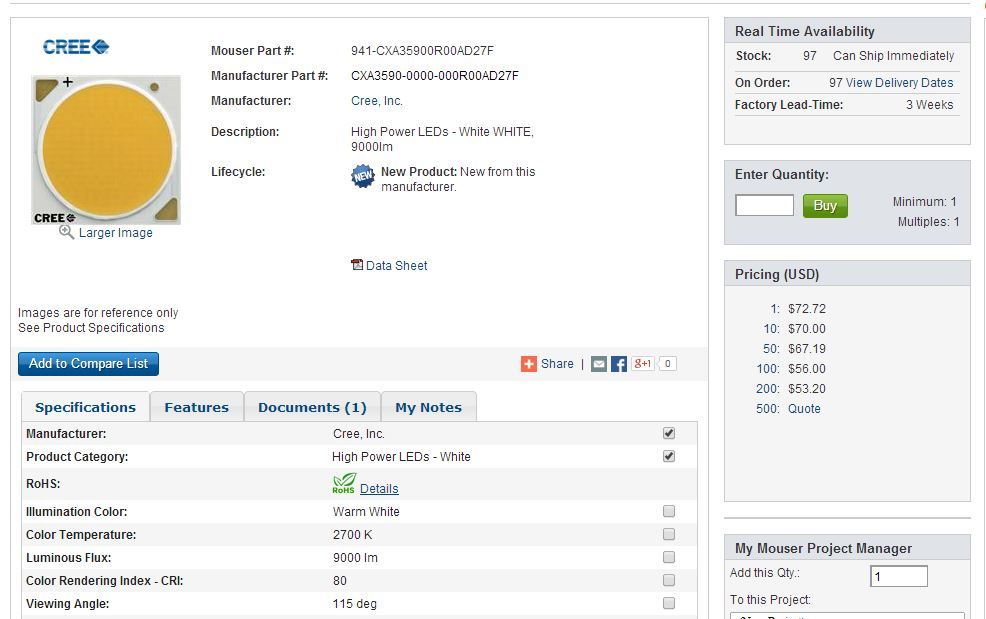Toggle the Manufacturer Cree, Inc. checkbox
Screen dimensions: 986x619
click(668, 433)
